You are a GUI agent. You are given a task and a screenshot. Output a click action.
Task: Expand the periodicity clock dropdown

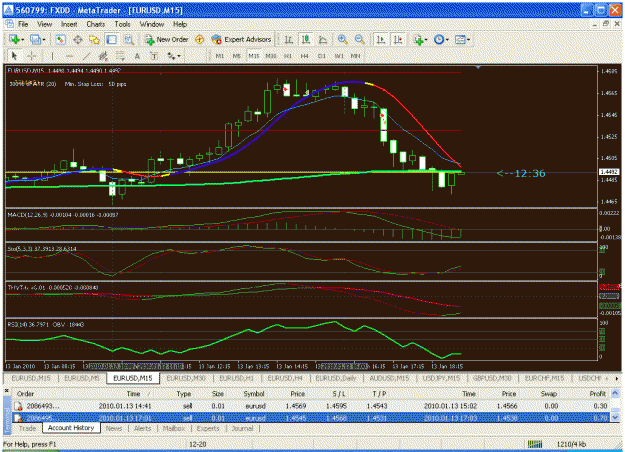pyautogui.click(x=447, y=40)
